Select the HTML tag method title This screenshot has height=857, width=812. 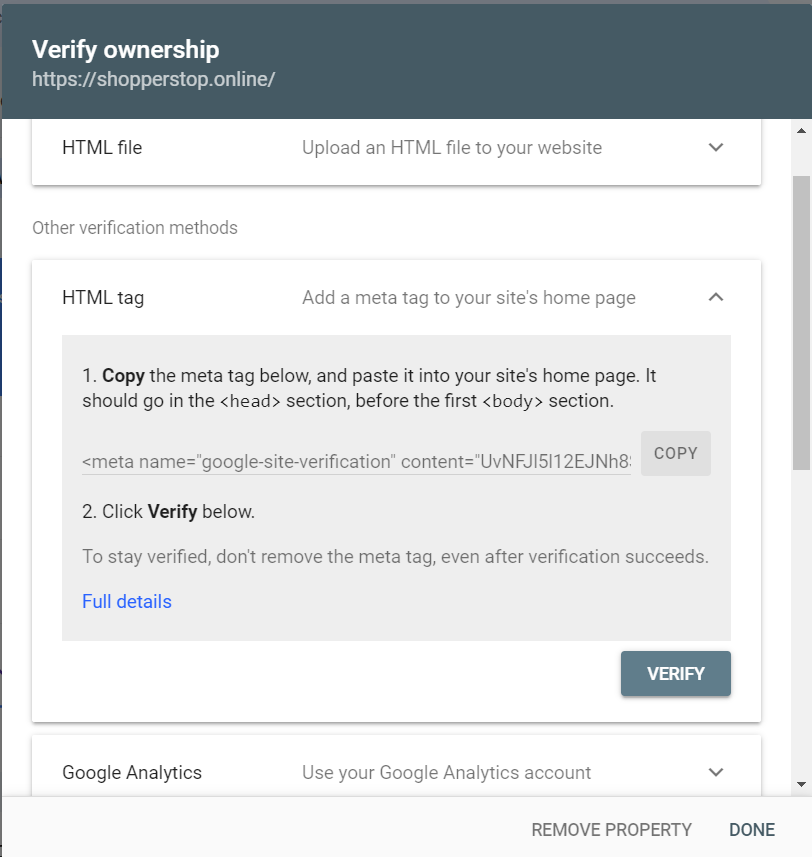click(103, 297)
